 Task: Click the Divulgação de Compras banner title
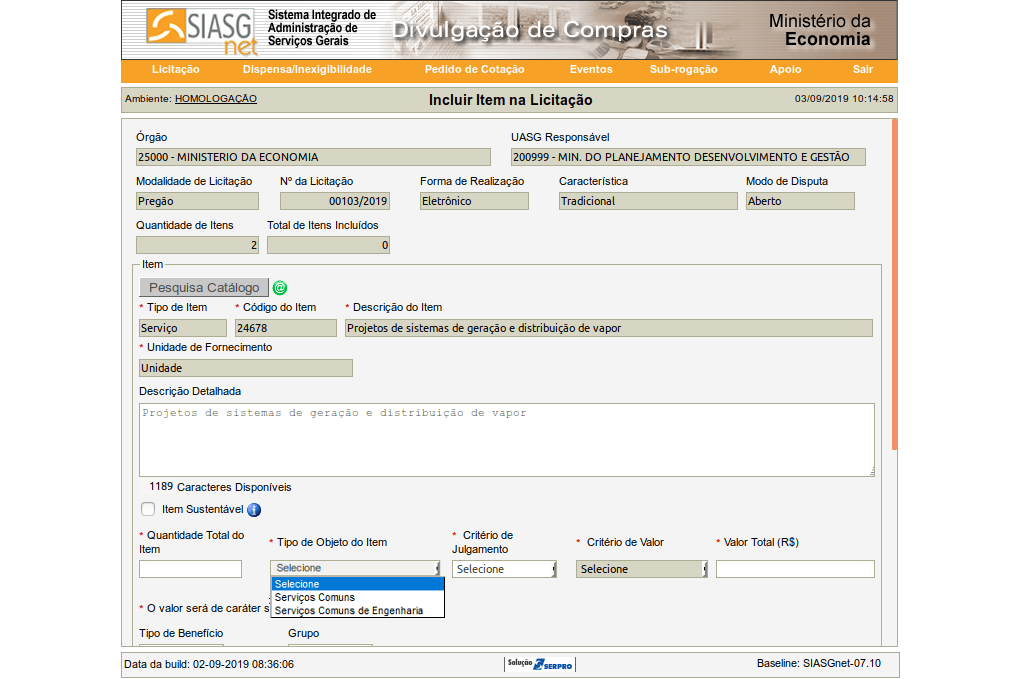(x=530, y=31)
